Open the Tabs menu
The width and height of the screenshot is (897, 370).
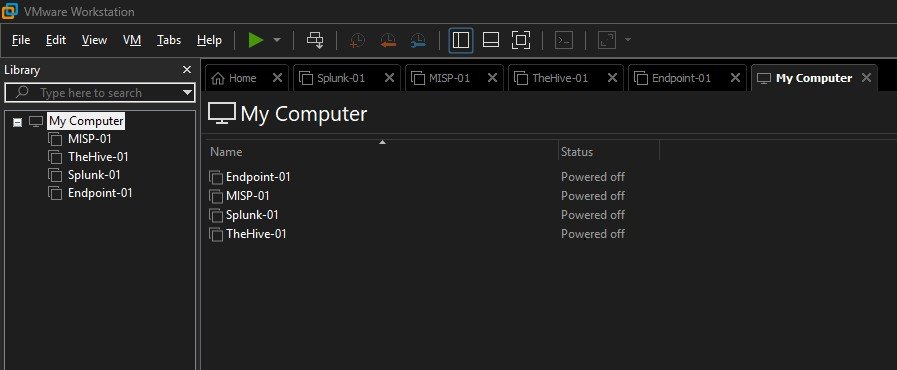pyautogui.click(x=169, y=40)
